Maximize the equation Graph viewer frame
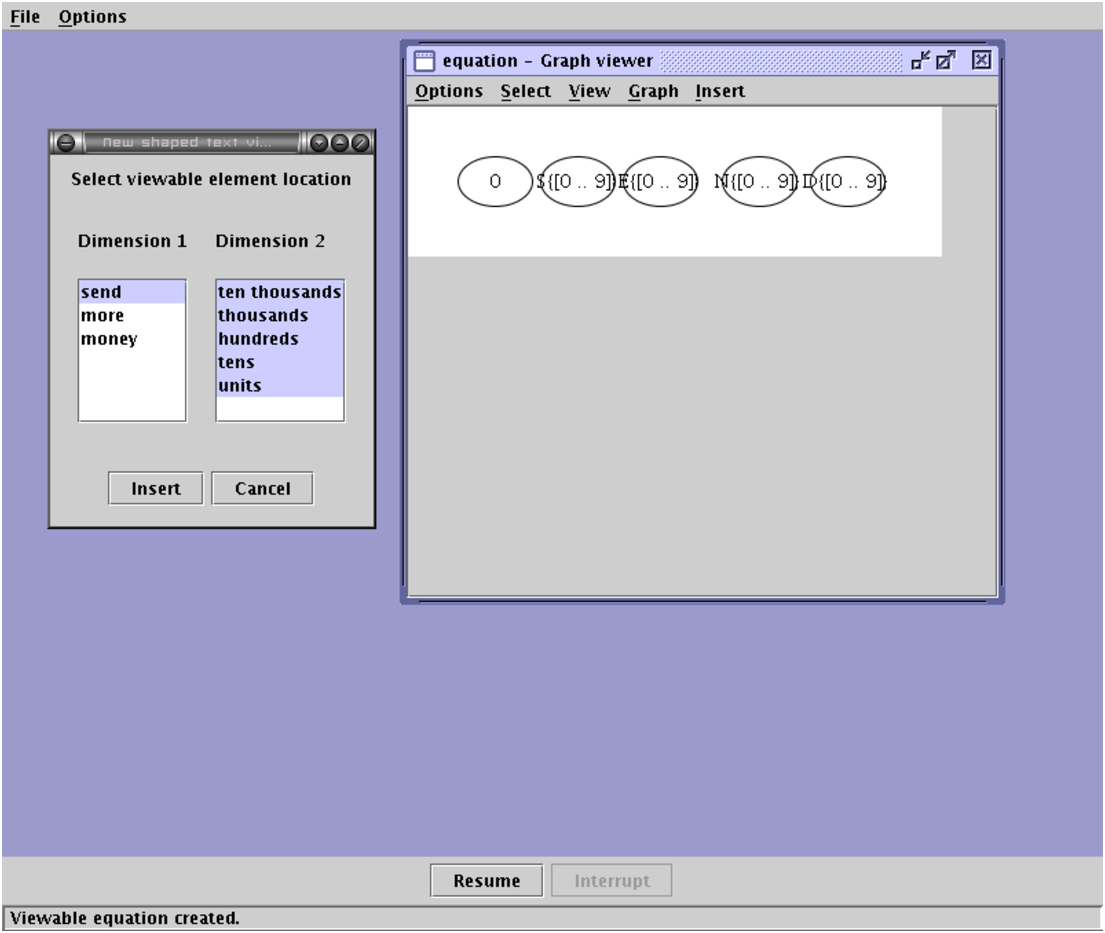This screenshot has height=933, width=1105. click(x=946, y=61)
